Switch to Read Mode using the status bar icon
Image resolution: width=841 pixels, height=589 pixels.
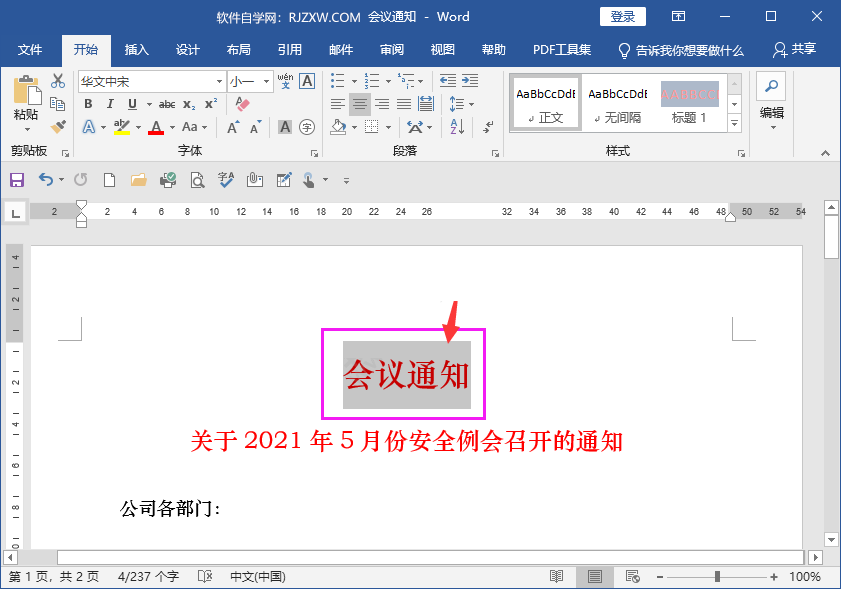coord(557,576)
